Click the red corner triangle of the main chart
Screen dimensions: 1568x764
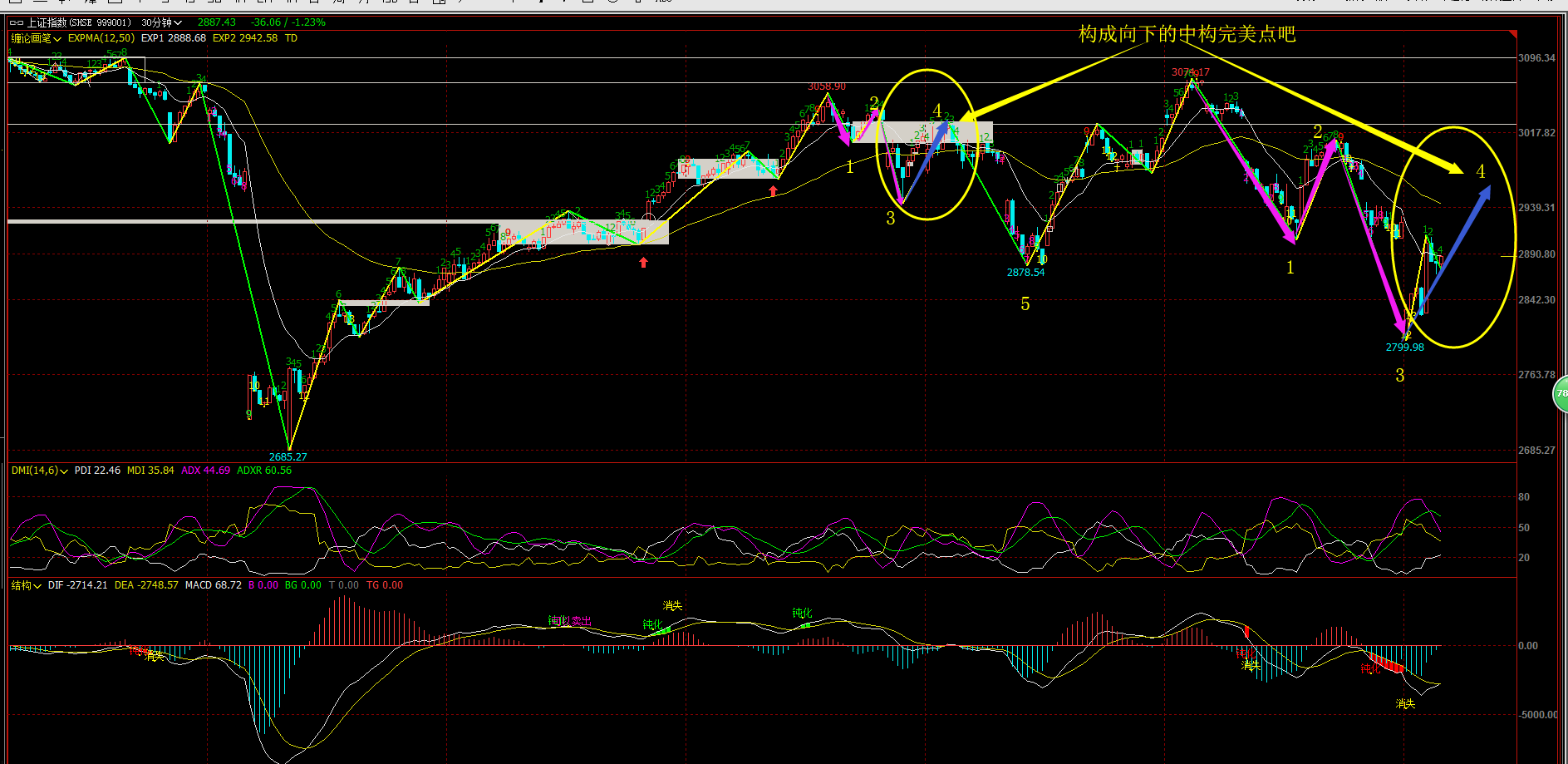(1513, 34)
